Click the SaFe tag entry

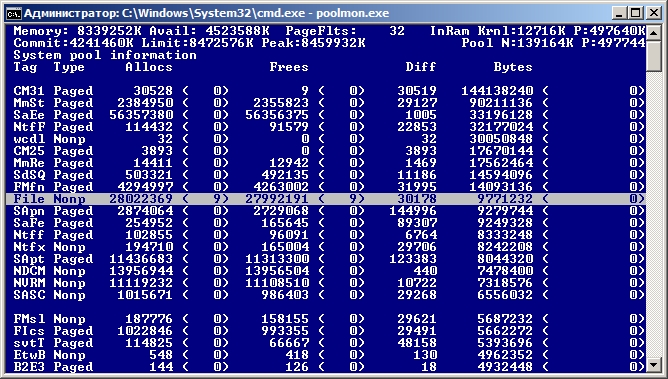[29, 223]
